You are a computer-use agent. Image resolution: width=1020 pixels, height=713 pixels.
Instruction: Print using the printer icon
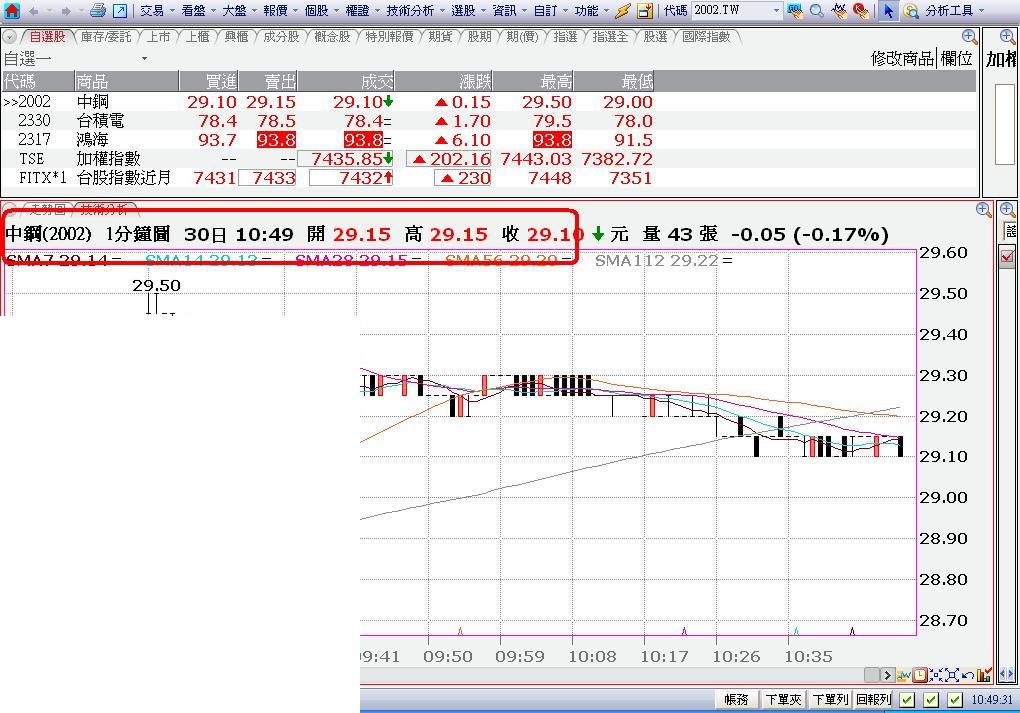[x=98, y=10]
